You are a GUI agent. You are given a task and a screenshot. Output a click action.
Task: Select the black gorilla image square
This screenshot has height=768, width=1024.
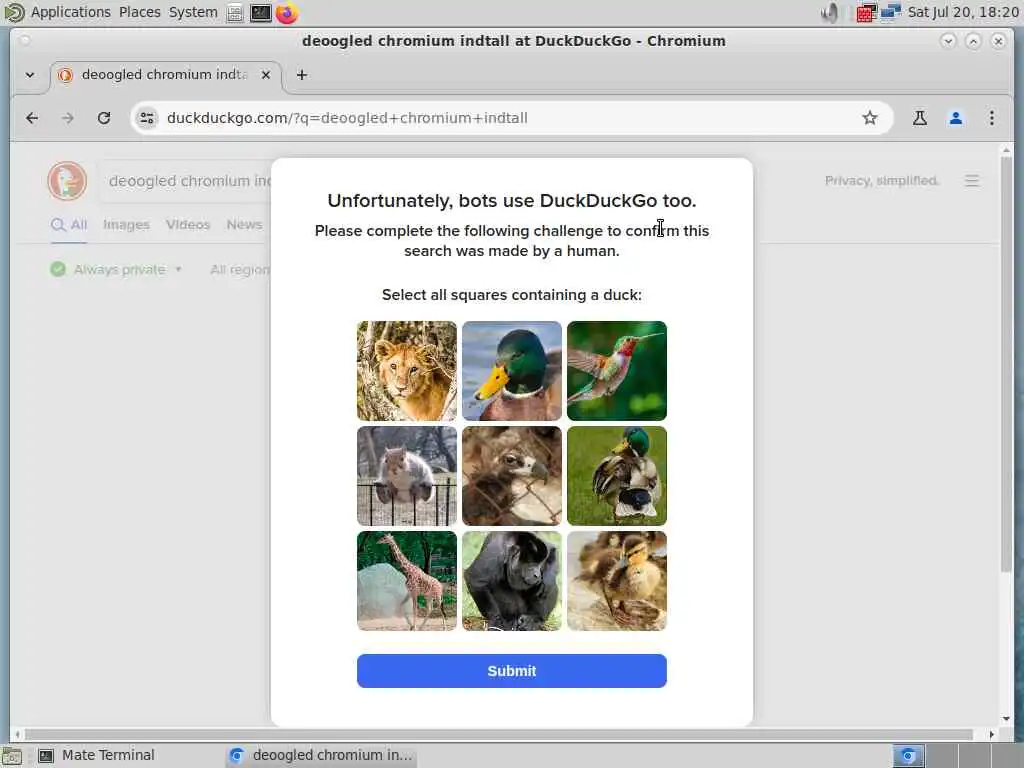pyautogui.click(x=512, y=581)
